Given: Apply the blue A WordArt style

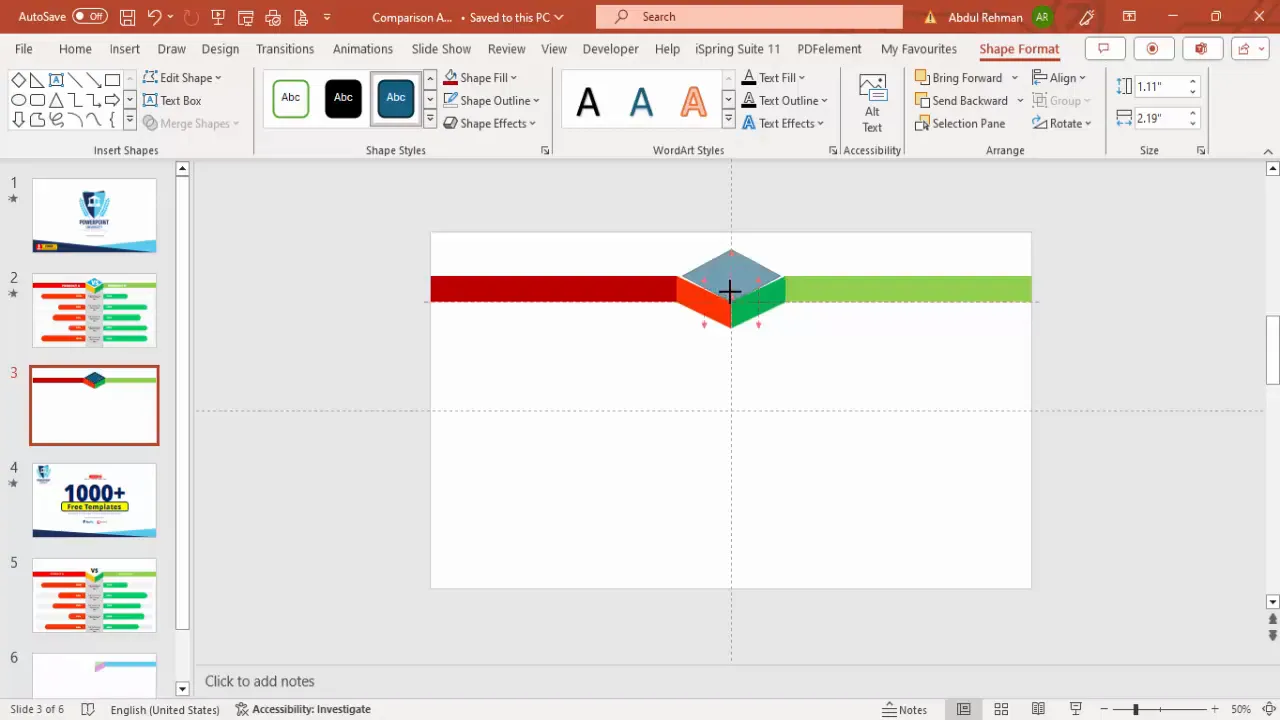Looking at the screenshot, I should point(641,101).
